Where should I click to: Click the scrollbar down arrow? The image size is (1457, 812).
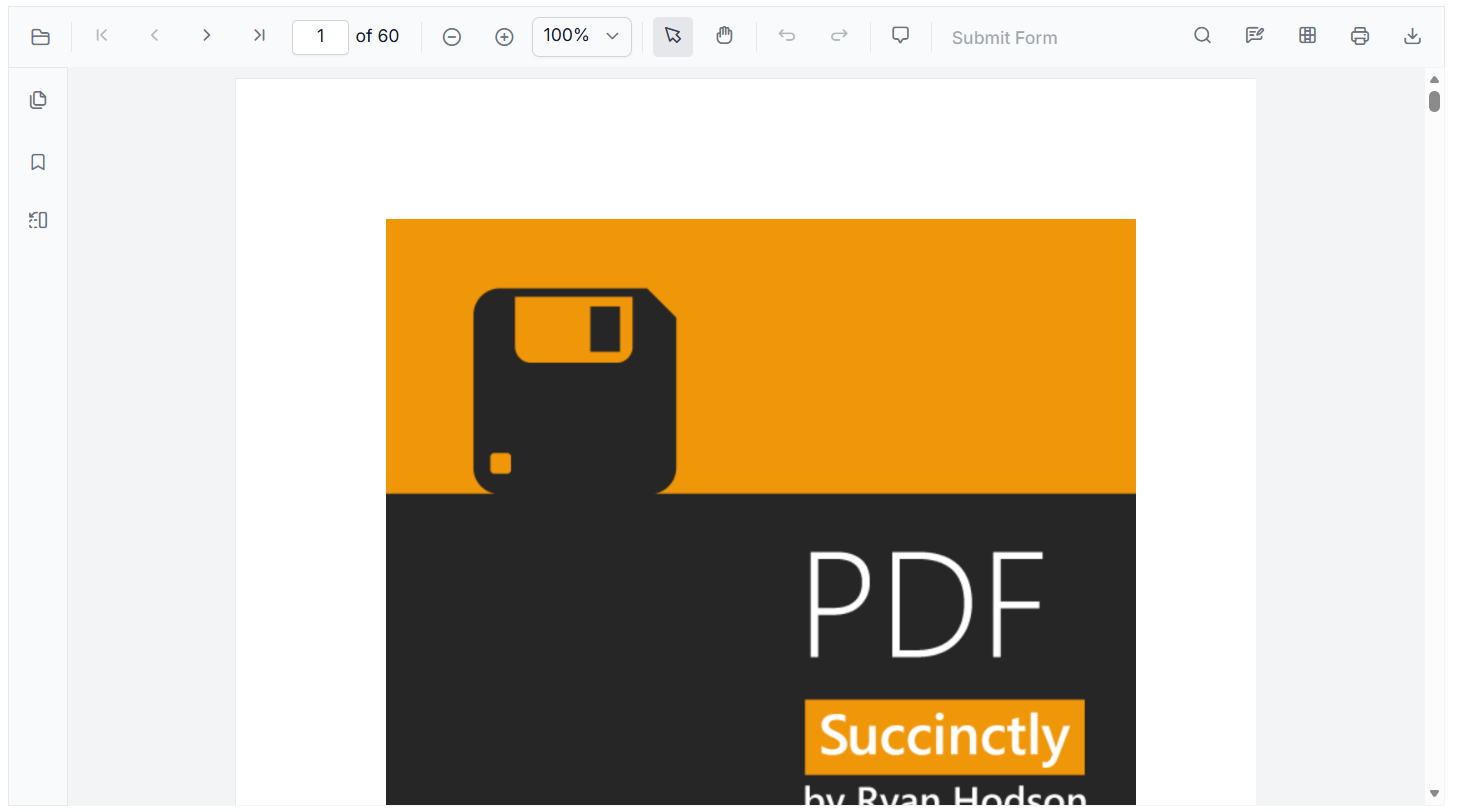click(x=1434, y=793)
